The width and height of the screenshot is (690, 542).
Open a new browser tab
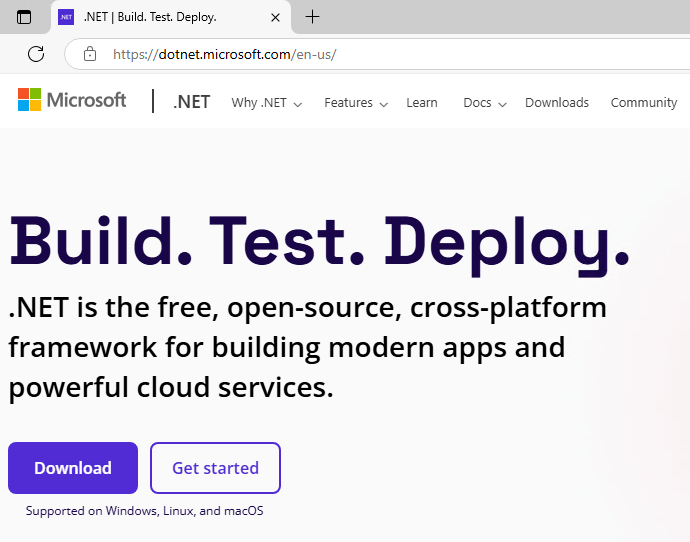coord(312,17)
